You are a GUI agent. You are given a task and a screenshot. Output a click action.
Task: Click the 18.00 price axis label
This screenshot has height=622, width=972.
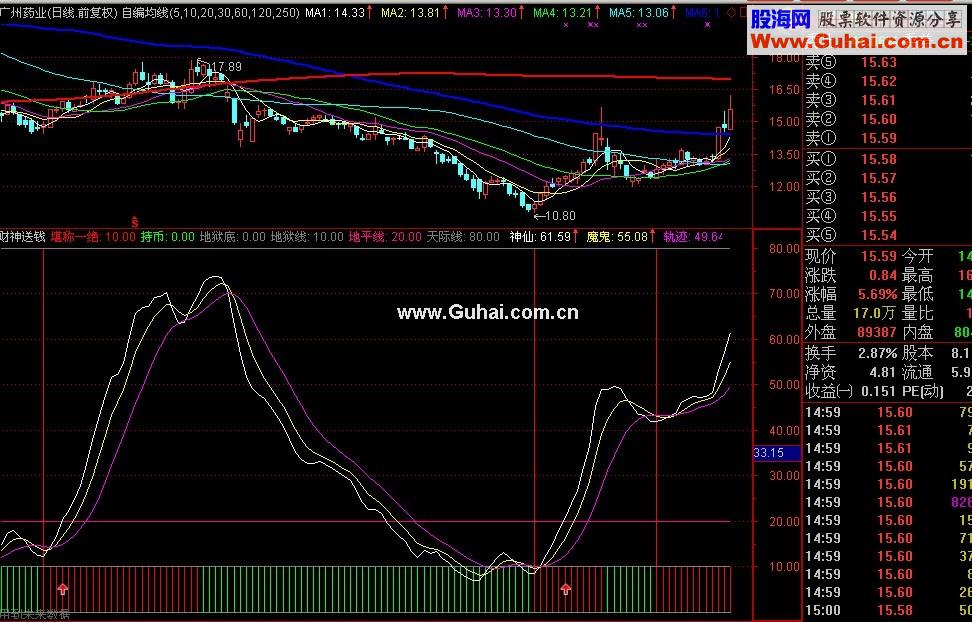(784, 58)
